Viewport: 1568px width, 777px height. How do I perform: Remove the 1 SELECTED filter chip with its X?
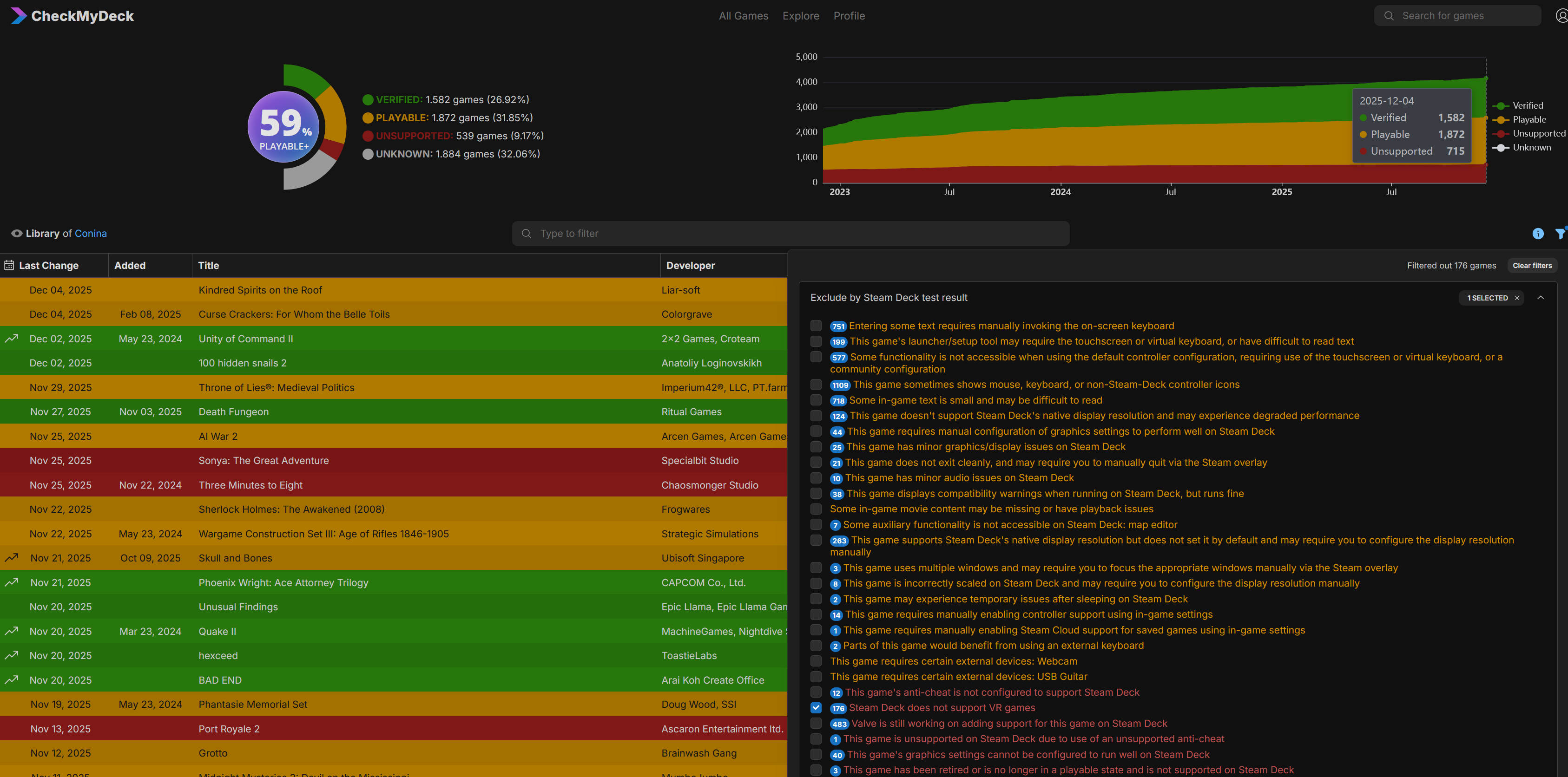pyautogui.click(x=1517, y=298)
